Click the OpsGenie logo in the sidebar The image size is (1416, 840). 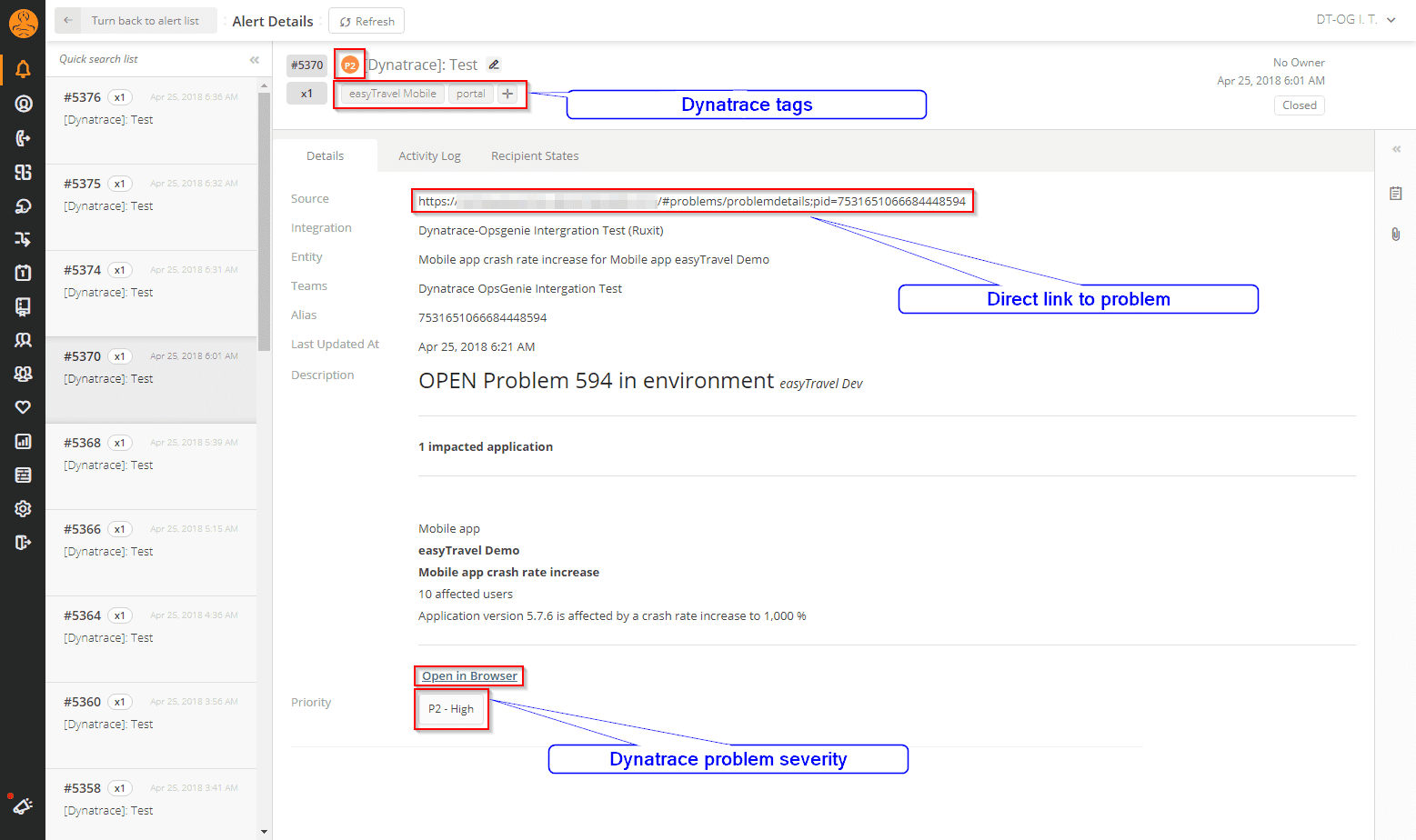[x=23, y=23]
